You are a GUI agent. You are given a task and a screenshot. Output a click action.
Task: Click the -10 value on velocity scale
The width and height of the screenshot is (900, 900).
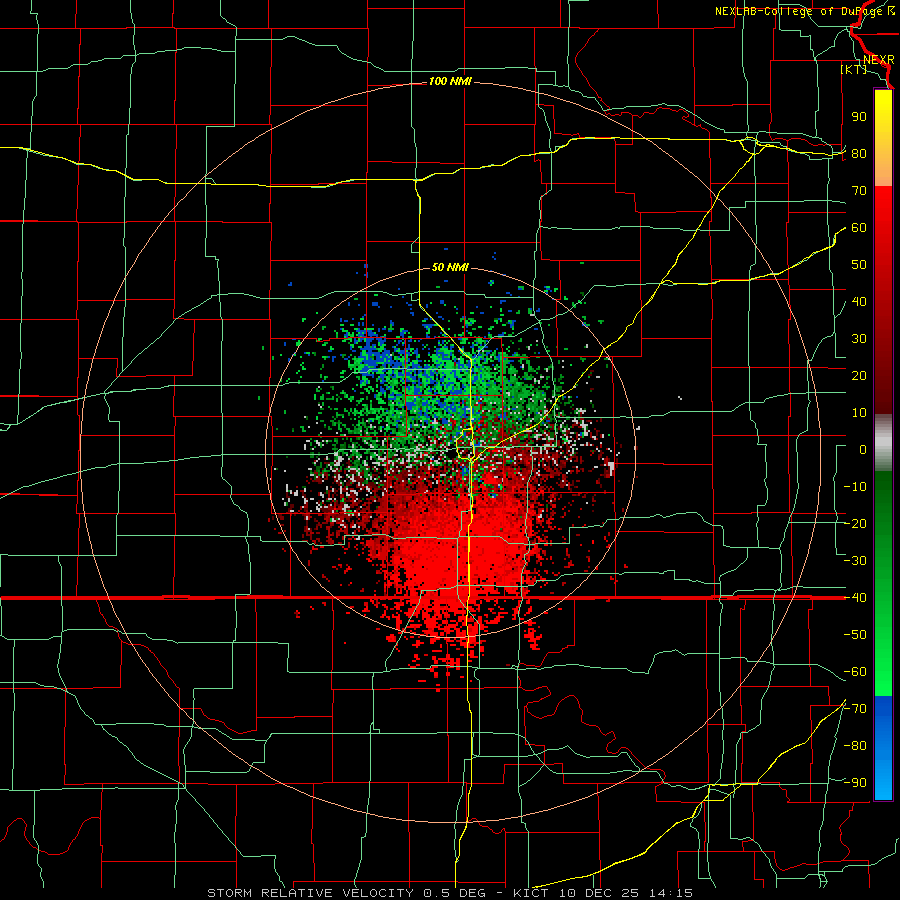pos(855,487)
